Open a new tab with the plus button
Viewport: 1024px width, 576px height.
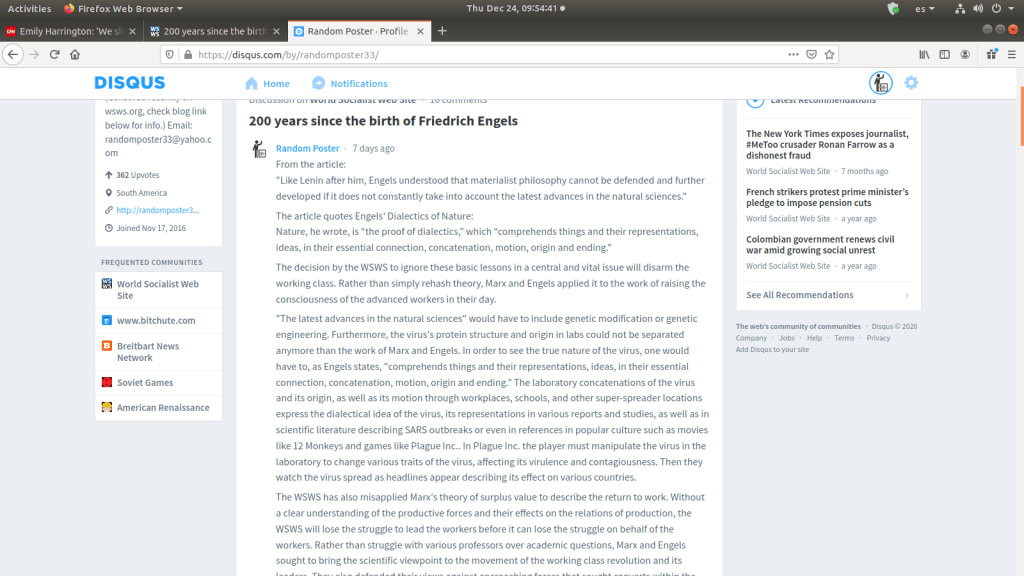442,31
